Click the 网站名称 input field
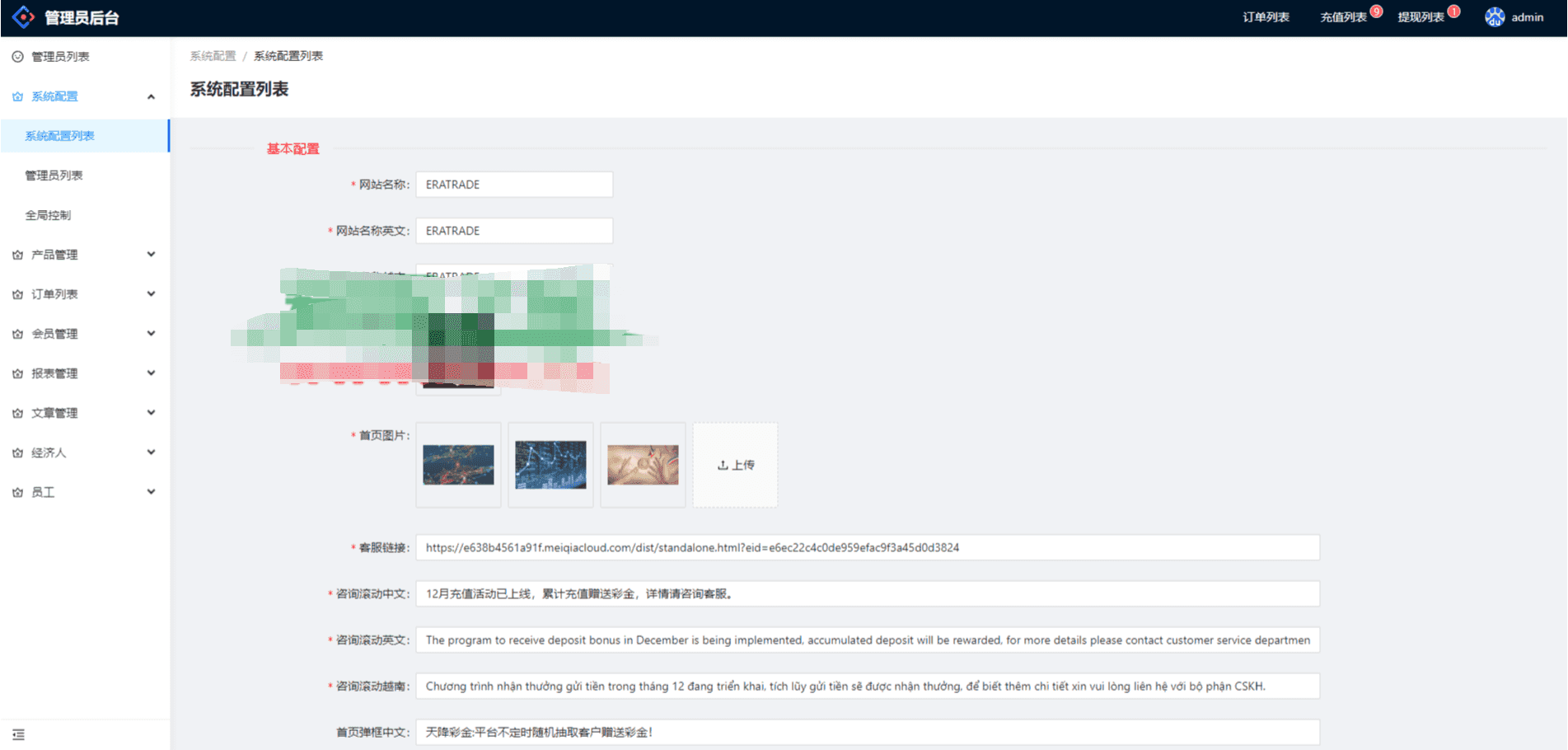 (x=514, y=185)
